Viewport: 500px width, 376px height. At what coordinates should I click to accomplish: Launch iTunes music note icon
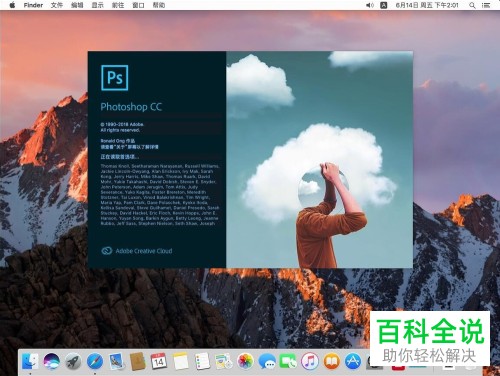click(310, 362)
